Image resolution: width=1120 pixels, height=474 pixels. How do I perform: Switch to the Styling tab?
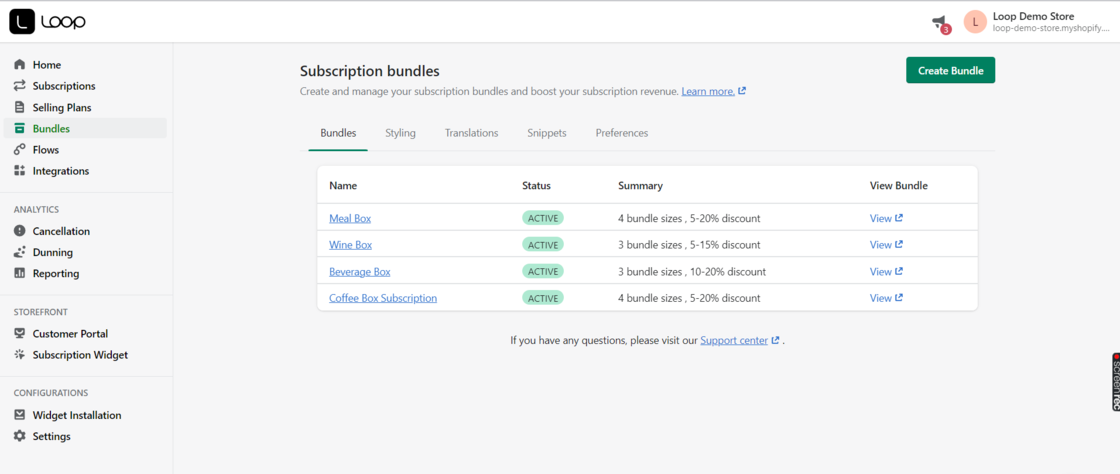pyautogui.click(x=400, y=133)
